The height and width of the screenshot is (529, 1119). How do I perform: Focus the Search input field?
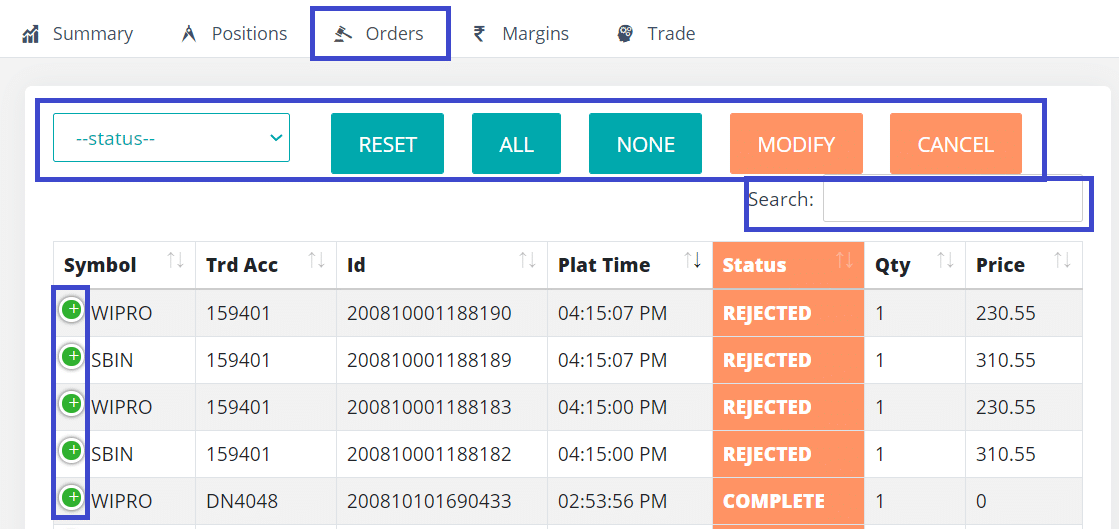coord(953,201)
